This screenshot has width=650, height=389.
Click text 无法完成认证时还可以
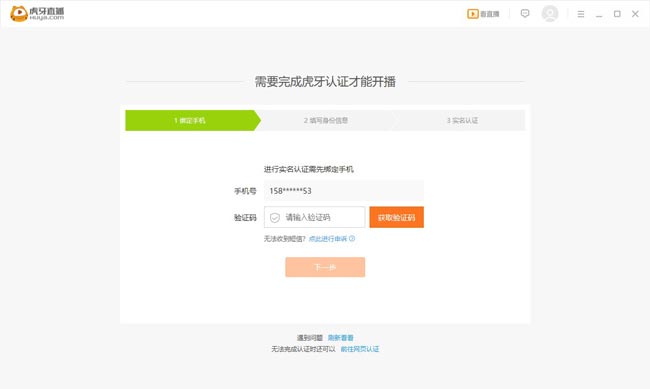pos(303,349)
